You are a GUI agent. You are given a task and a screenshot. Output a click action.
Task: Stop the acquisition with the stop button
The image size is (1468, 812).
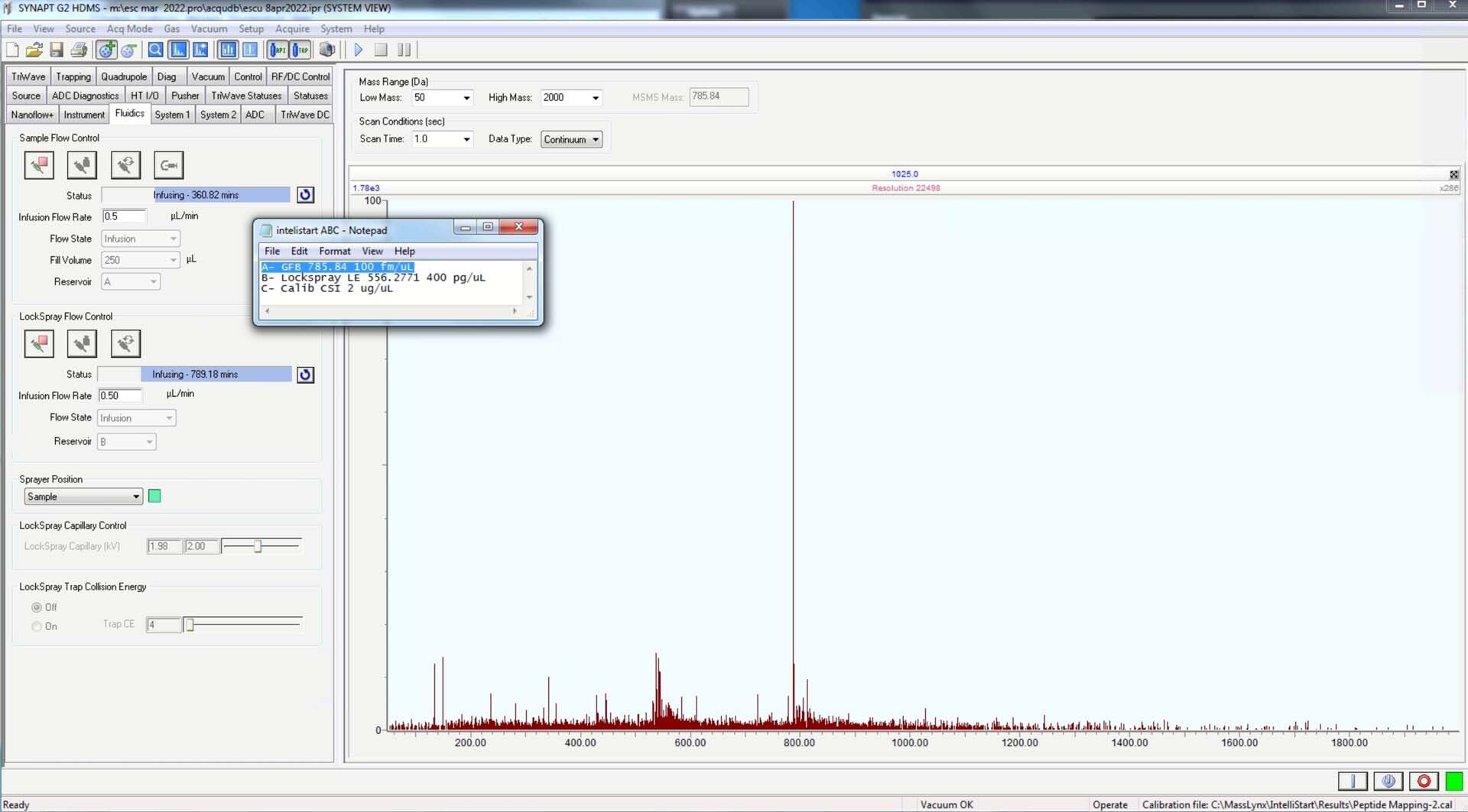click(380, 50)
